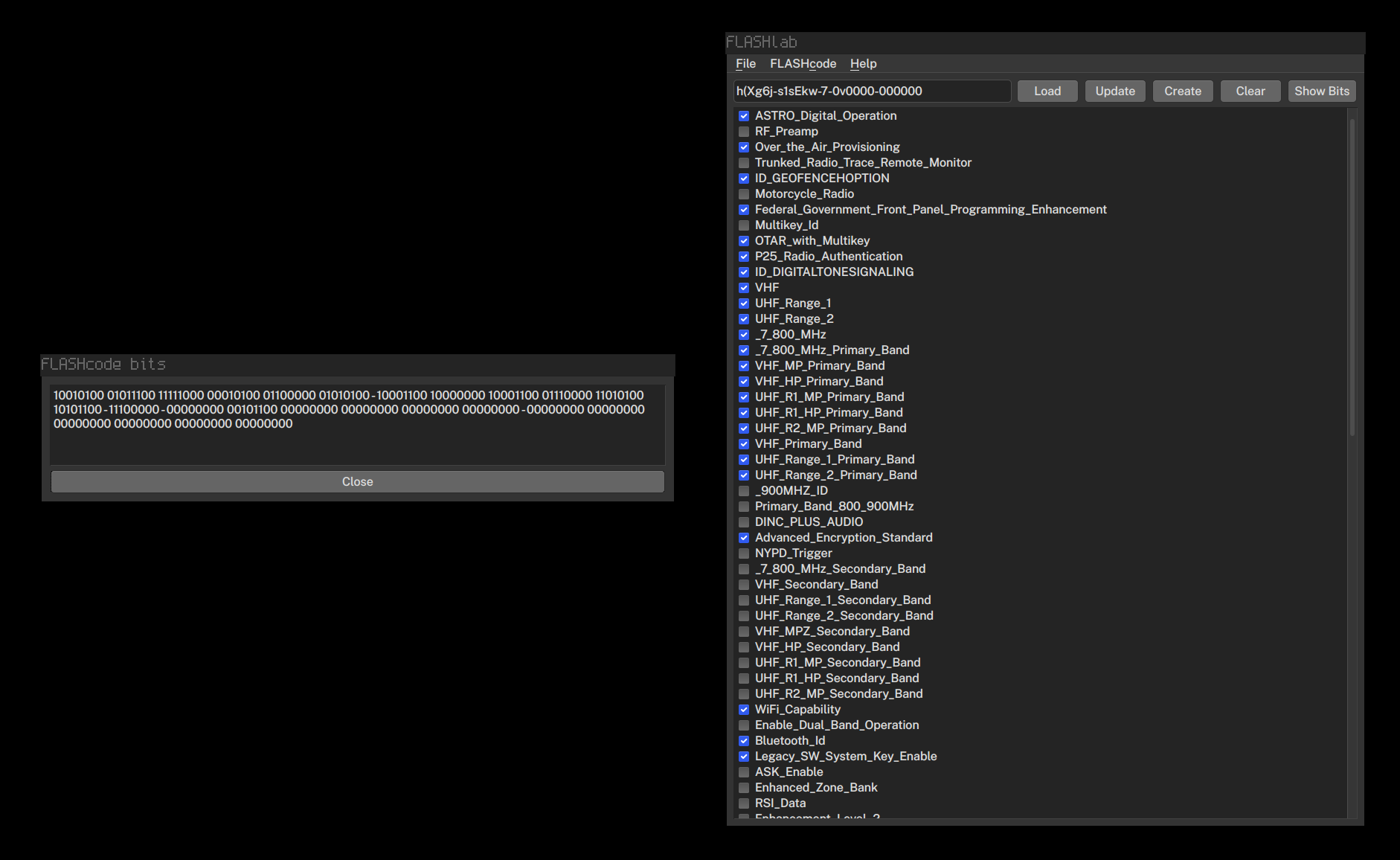Uncheck Advanced_Encryption_Standard
Image resolution: width=1400 pixels, height=860 pixels.
[x=744, y=537]
